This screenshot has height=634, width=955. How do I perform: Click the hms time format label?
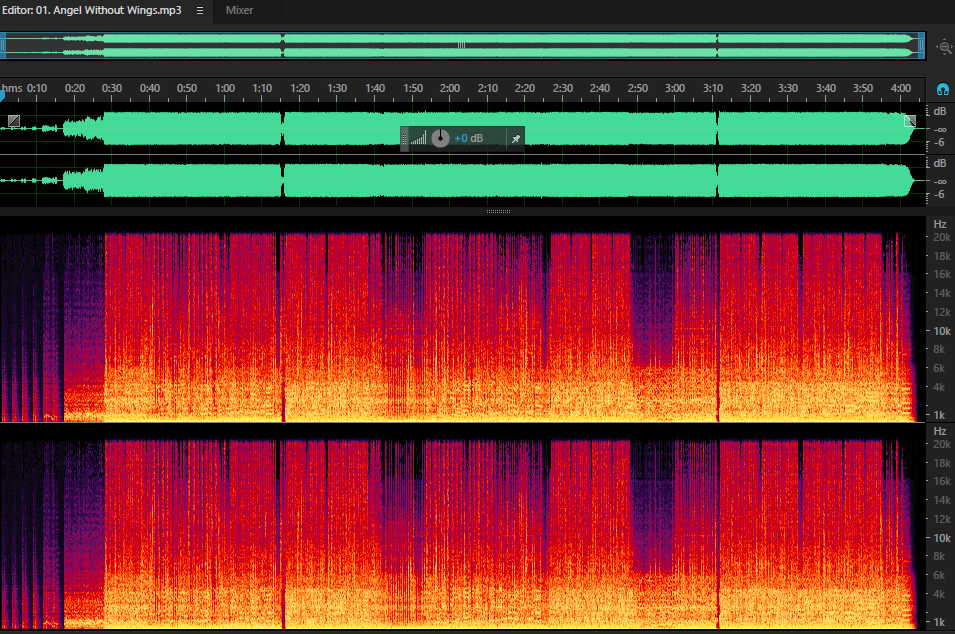(12, 88)
